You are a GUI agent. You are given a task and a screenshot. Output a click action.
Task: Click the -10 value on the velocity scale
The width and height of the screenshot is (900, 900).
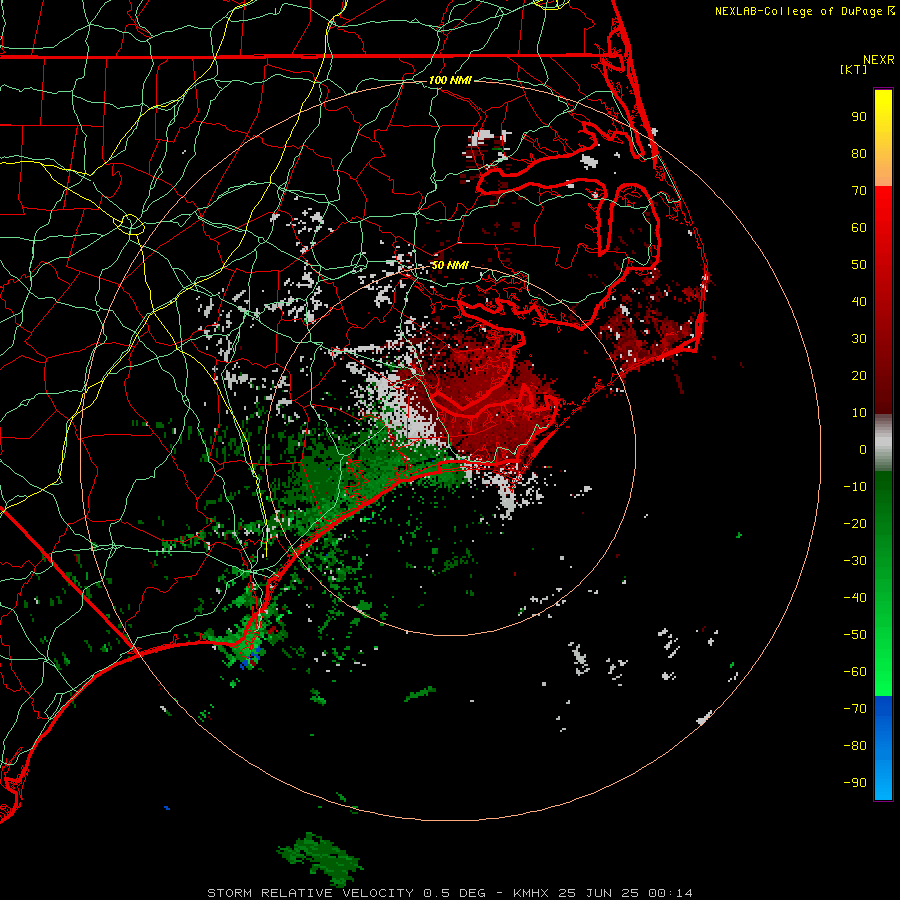click(x=855, y=487)
